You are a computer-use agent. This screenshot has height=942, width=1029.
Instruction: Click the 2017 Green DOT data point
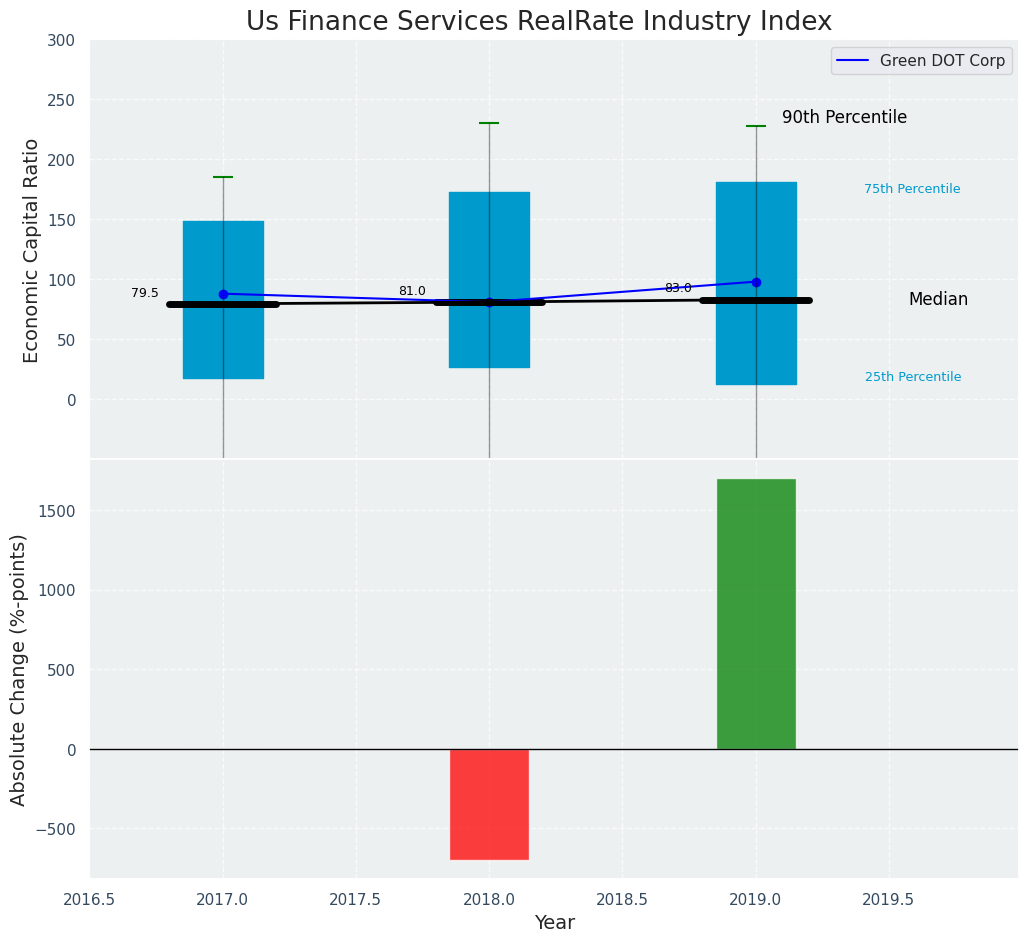(223, 294)
